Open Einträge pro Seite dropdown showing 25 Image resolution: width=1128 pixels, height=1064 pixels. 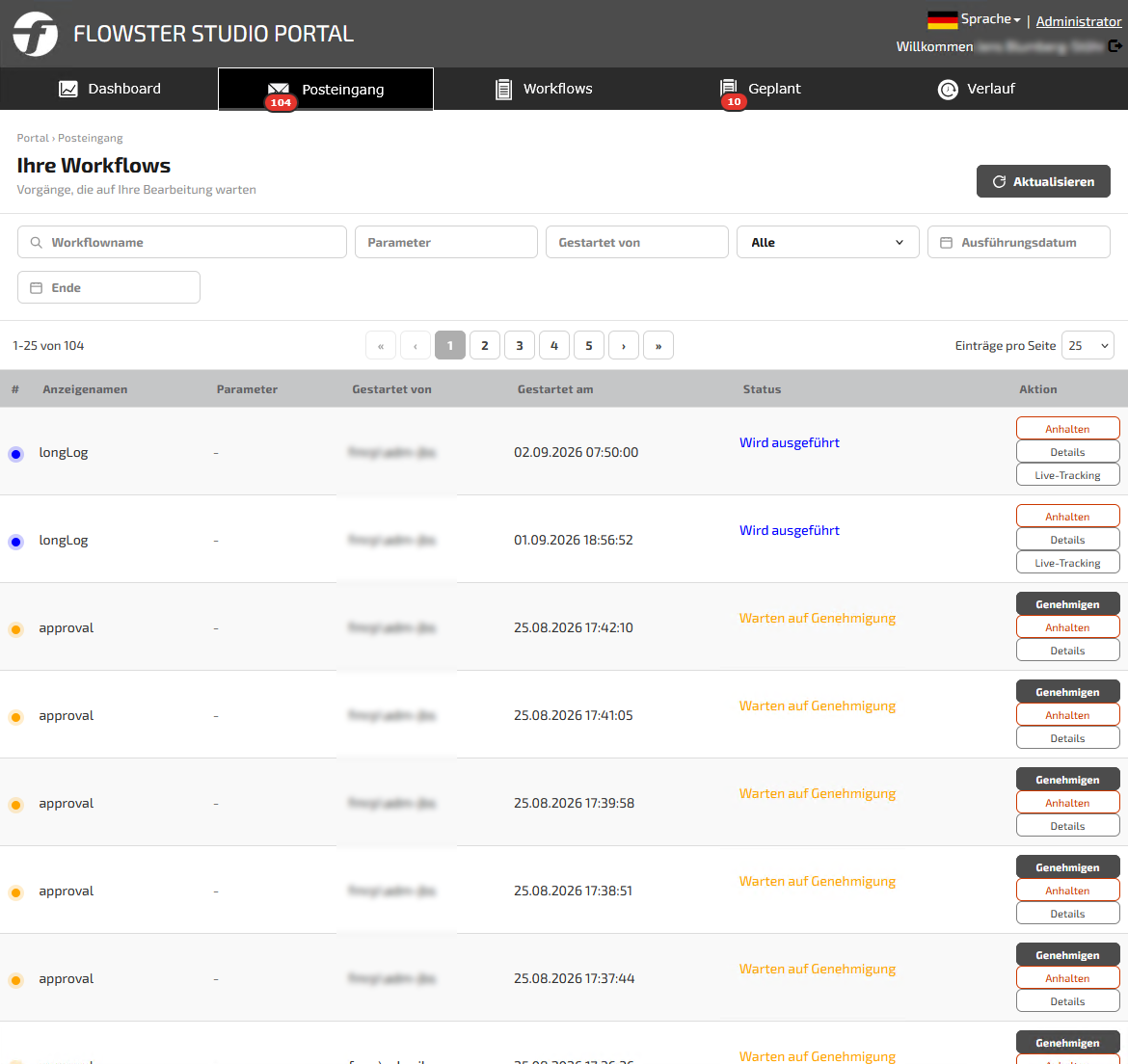pos(1088,346)
